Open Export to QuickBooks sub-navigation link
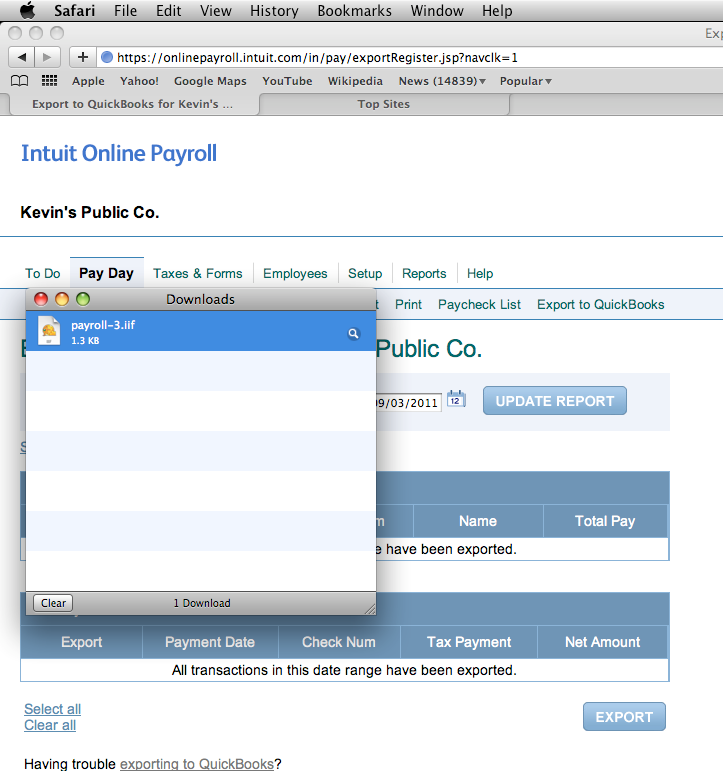 coord(601,305)
